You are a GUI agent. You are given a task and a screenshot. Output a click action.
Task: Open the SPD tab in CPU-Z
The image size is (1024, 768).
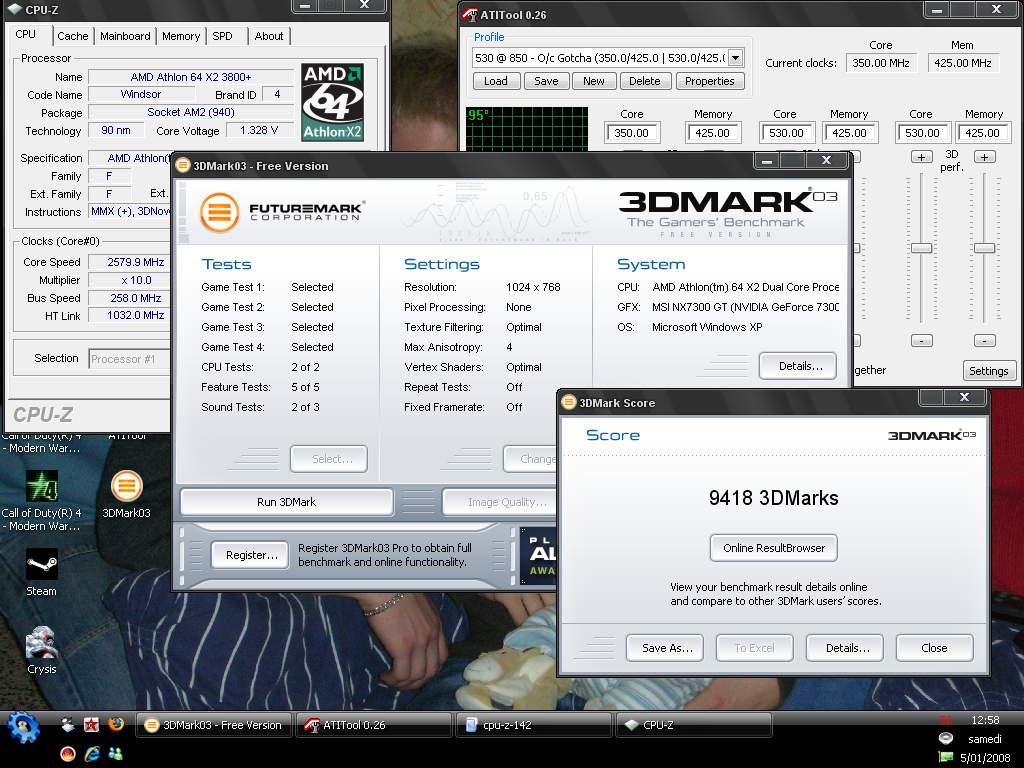pos(222,36)
